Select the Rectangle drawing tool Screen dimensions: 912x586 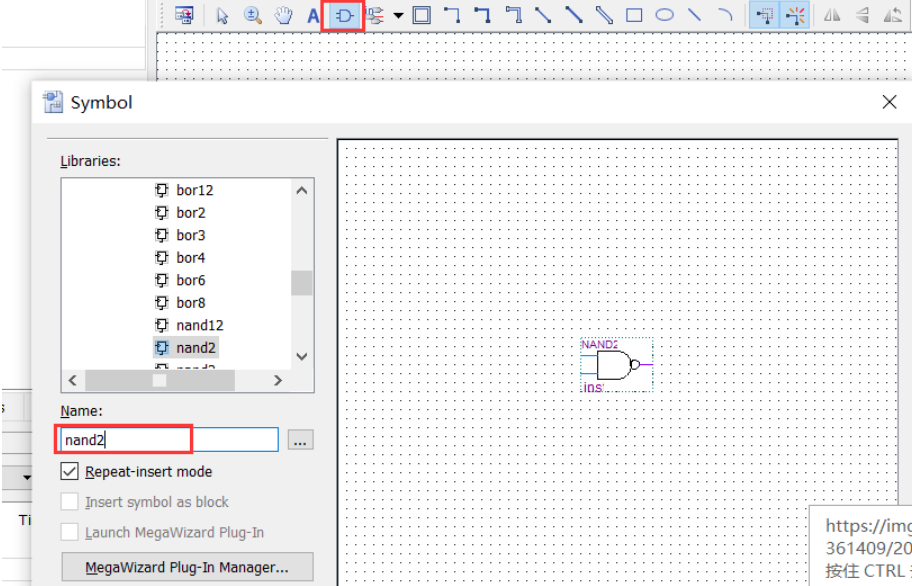pyautogui.click(x=634, y=15)
